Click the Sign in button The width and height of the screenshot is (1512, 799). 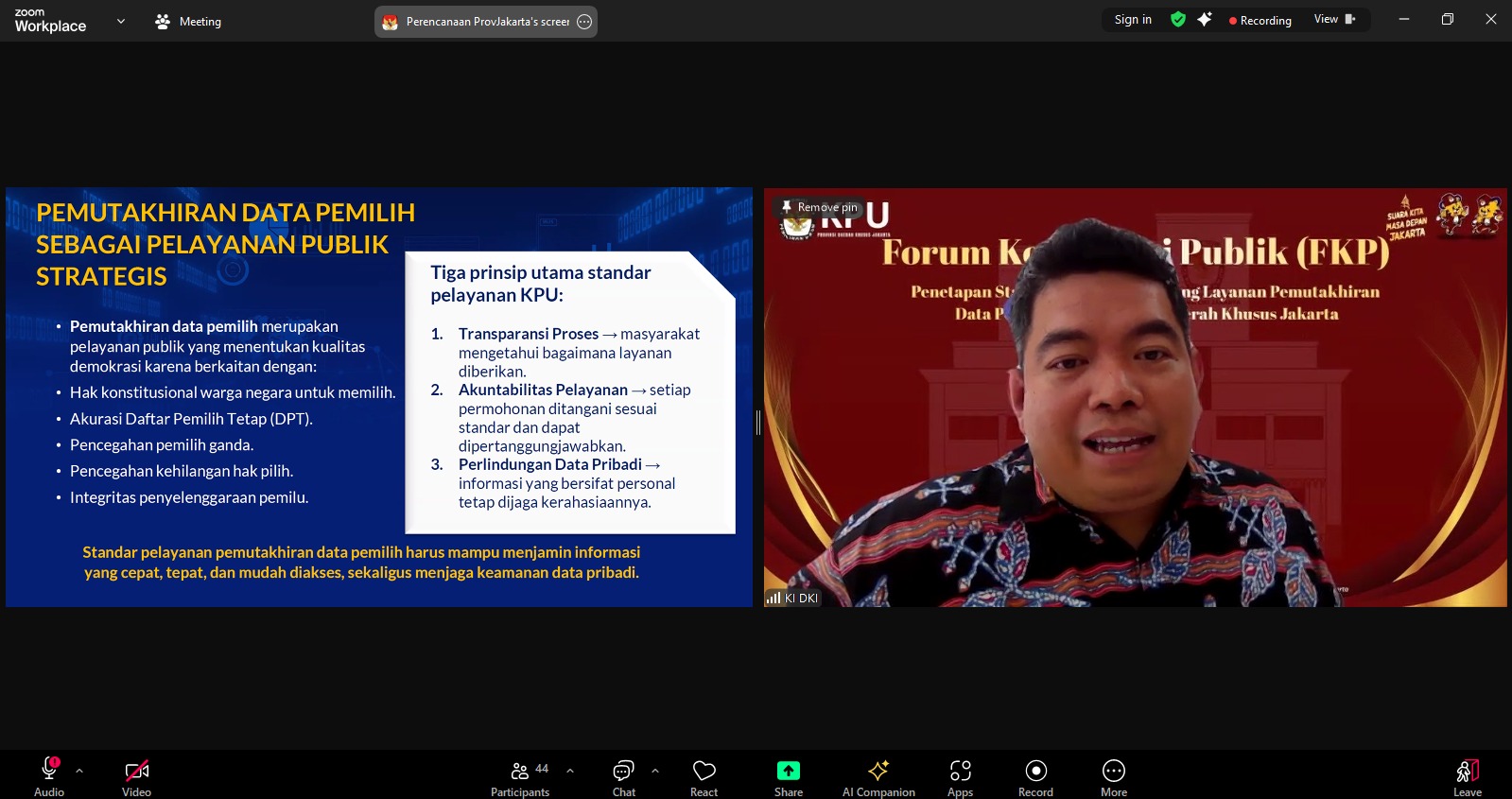[x=1133, y=20]
